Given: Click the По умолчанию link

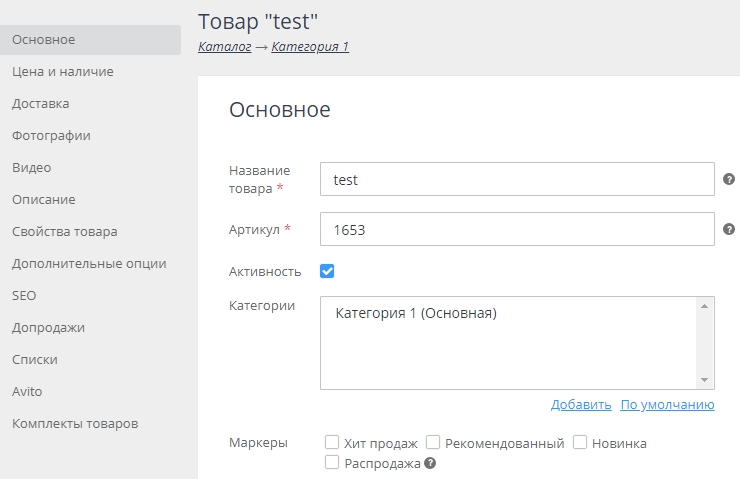Looking at the screenshot, I should click(x=667, y=405).
